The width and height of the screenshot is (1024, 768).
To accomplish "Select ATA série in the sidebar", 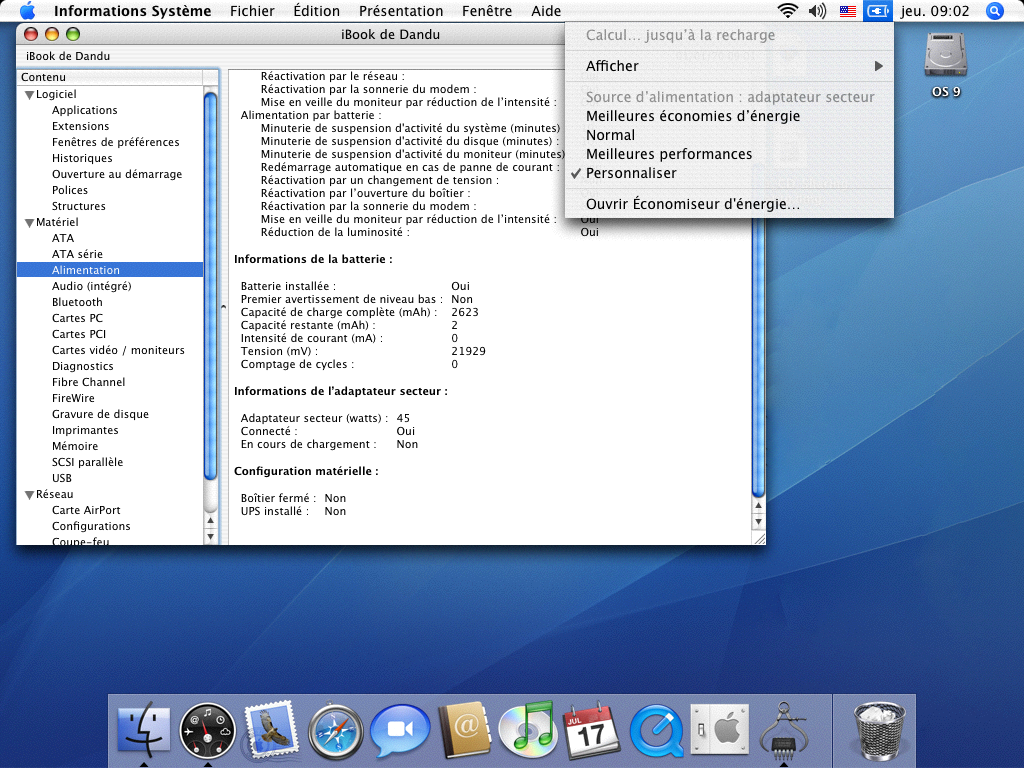I will 77,254.
